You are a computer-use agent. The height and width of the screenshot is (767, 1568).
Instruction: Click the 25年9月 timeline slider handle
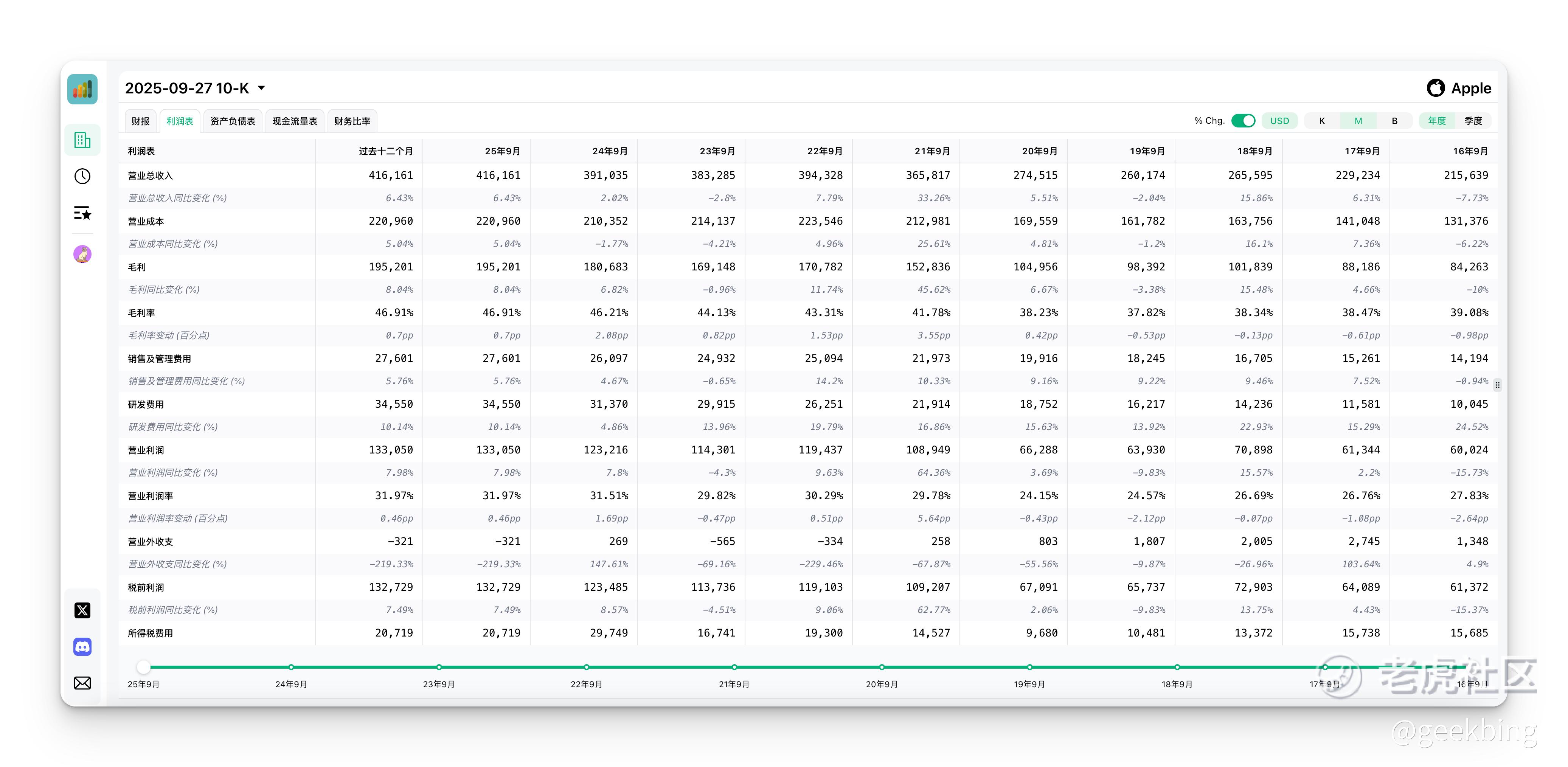[x=144, y=667]
